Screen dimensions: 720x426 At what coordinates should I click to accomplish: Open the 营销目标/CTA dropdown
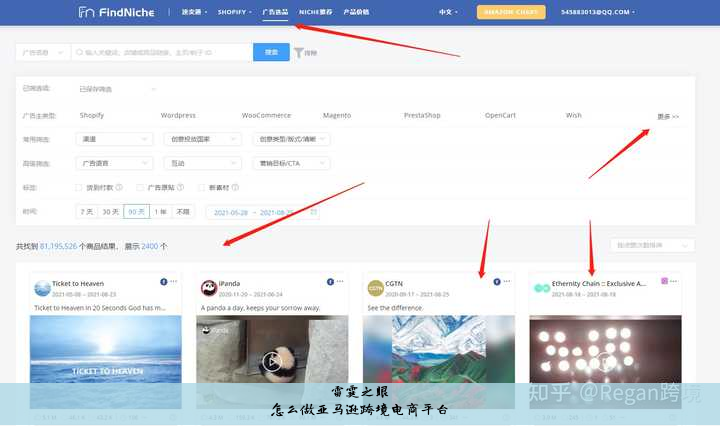[x=288, y=162]
